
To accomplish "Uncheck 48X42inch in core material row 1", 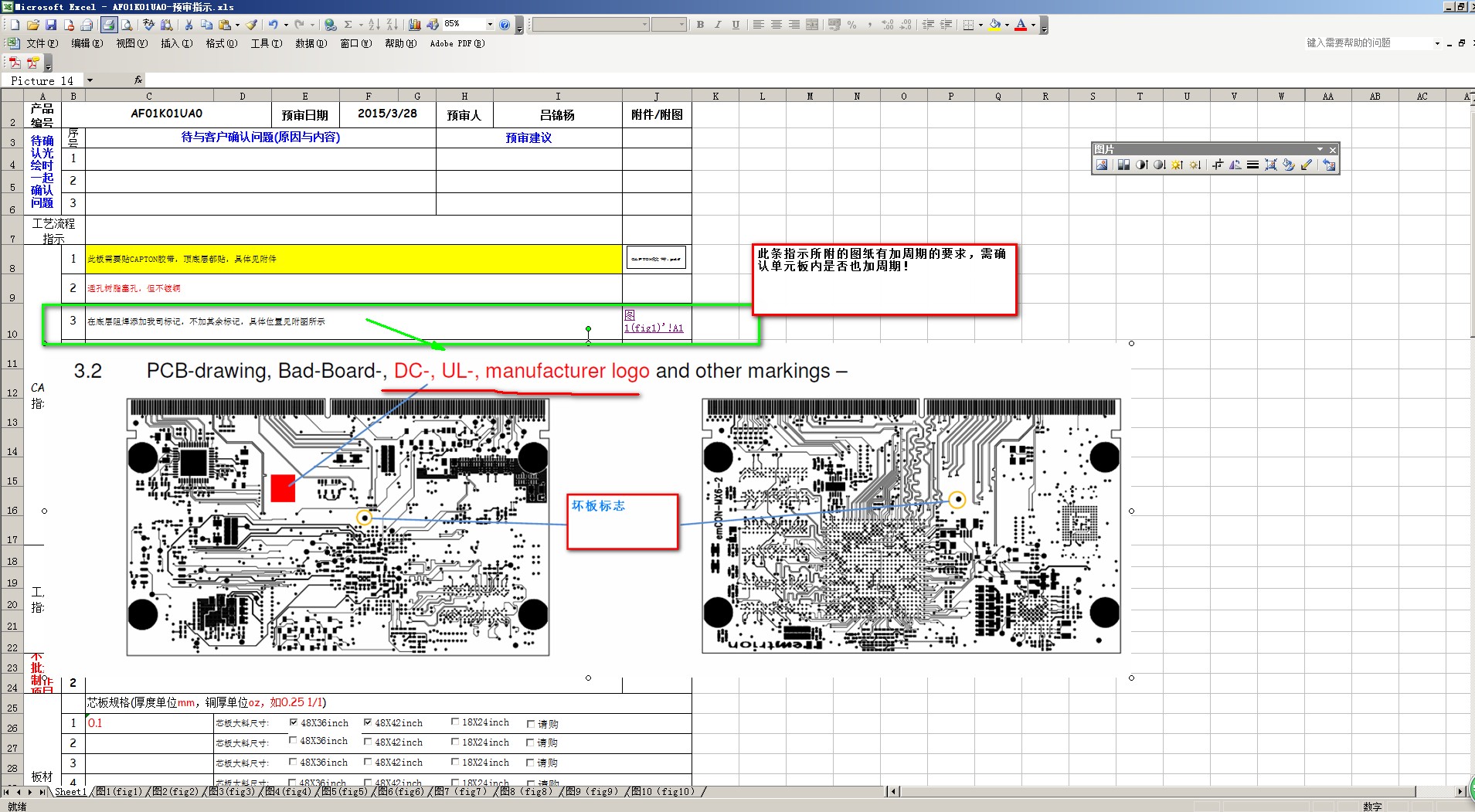I will coord(368,722).
